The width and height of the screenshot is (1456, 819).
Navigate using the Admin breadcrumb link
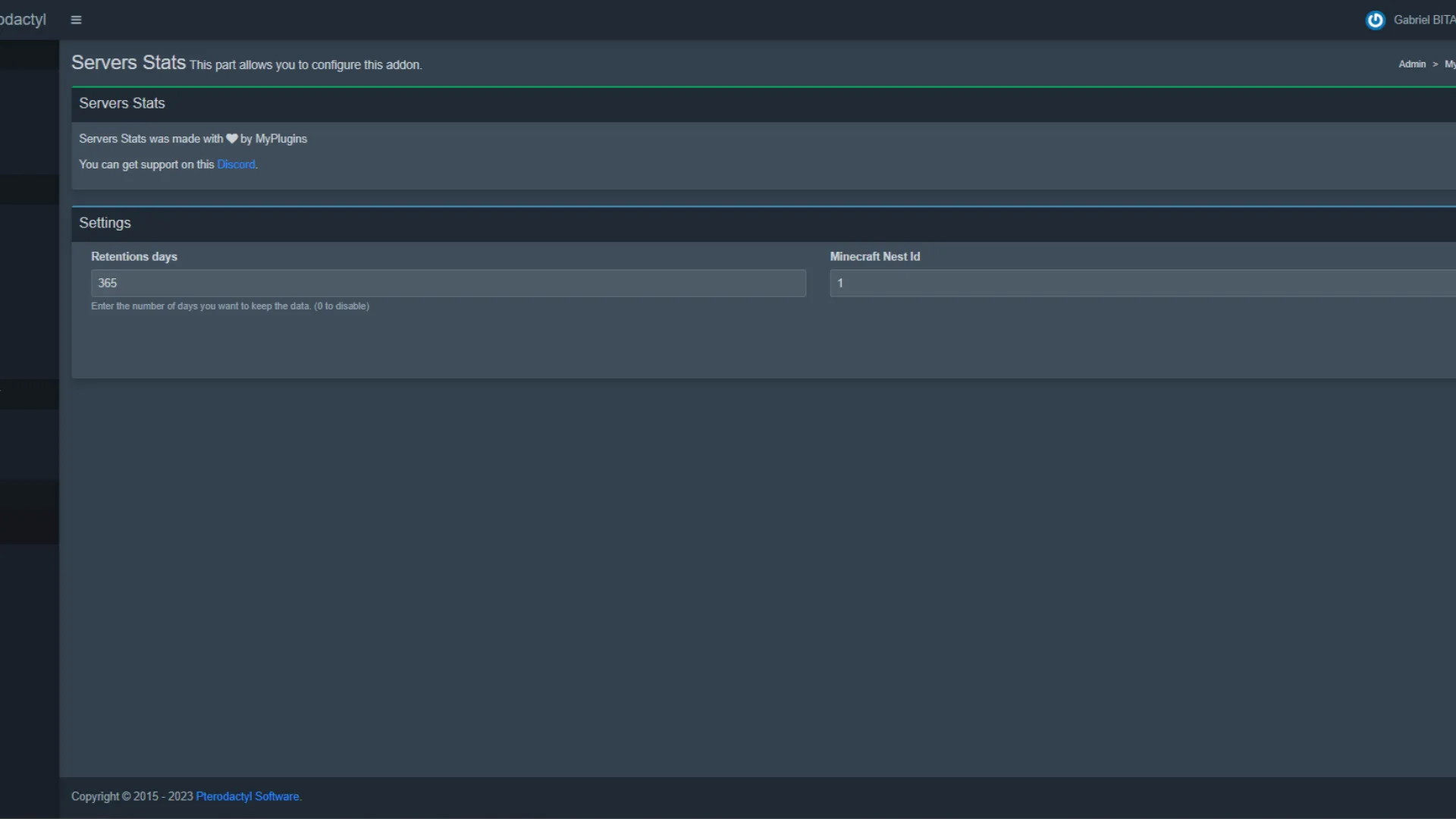point(1413,64)
